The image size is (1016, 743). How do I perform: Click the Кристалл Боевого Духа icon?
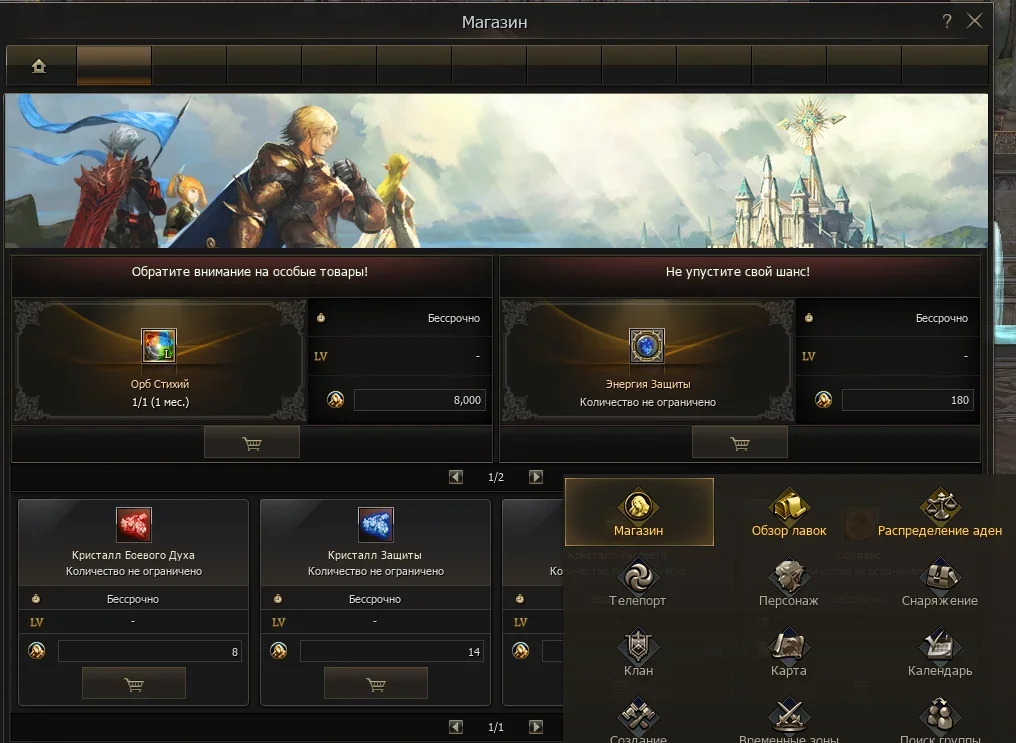133,524
